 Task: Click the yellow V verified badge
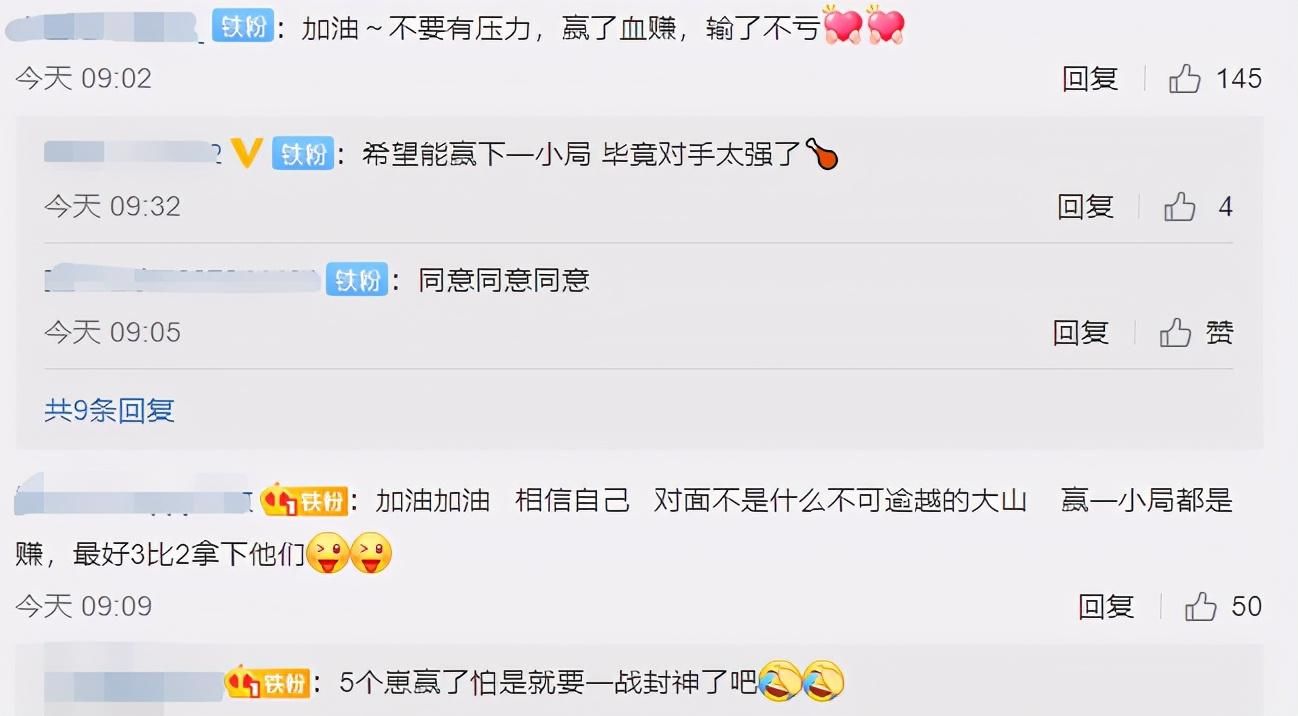(246, 153)
